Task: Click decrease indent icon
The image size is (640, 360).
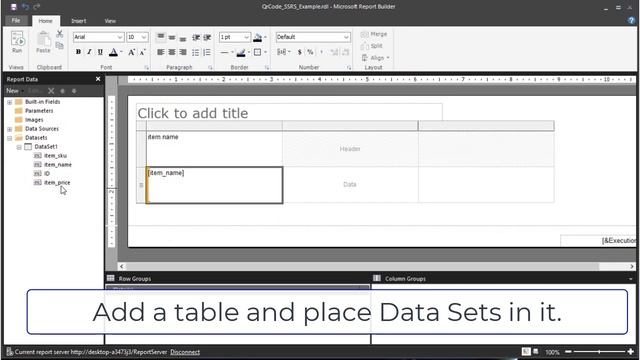Action: [x=196, y=38]
